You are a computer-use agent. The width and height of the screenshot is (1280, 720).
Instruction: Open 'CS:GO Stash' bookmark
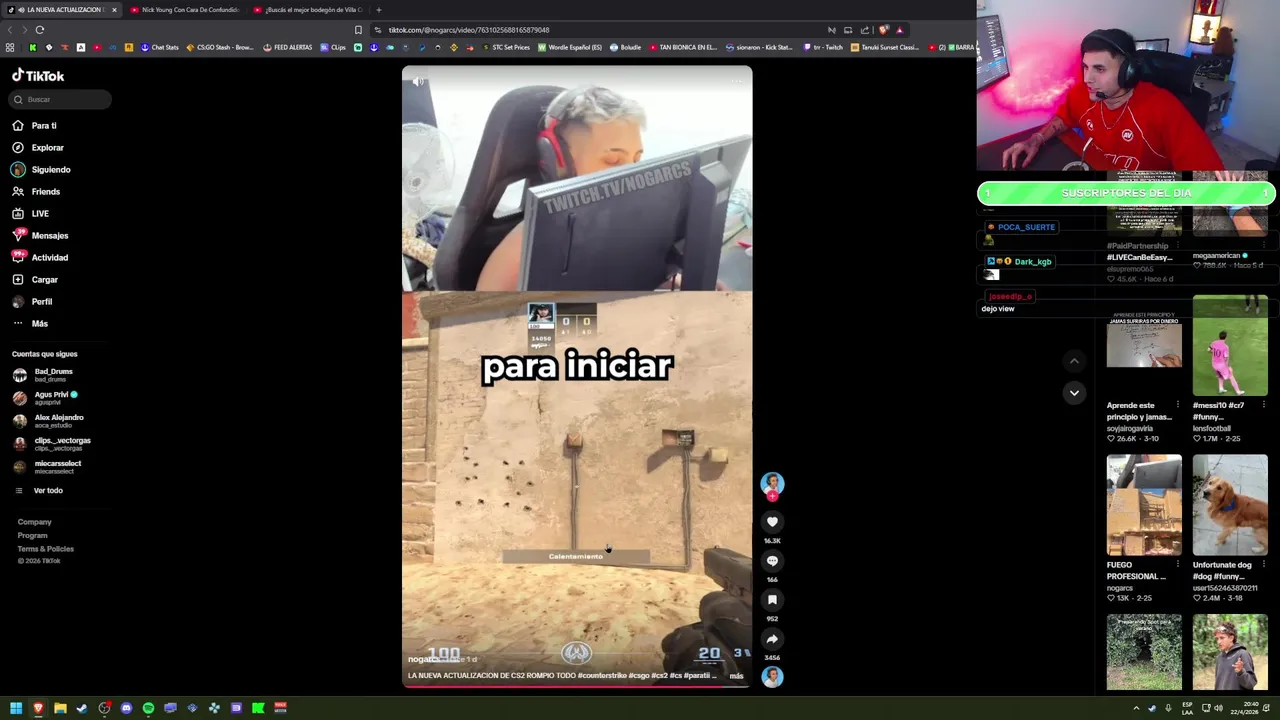220,47
